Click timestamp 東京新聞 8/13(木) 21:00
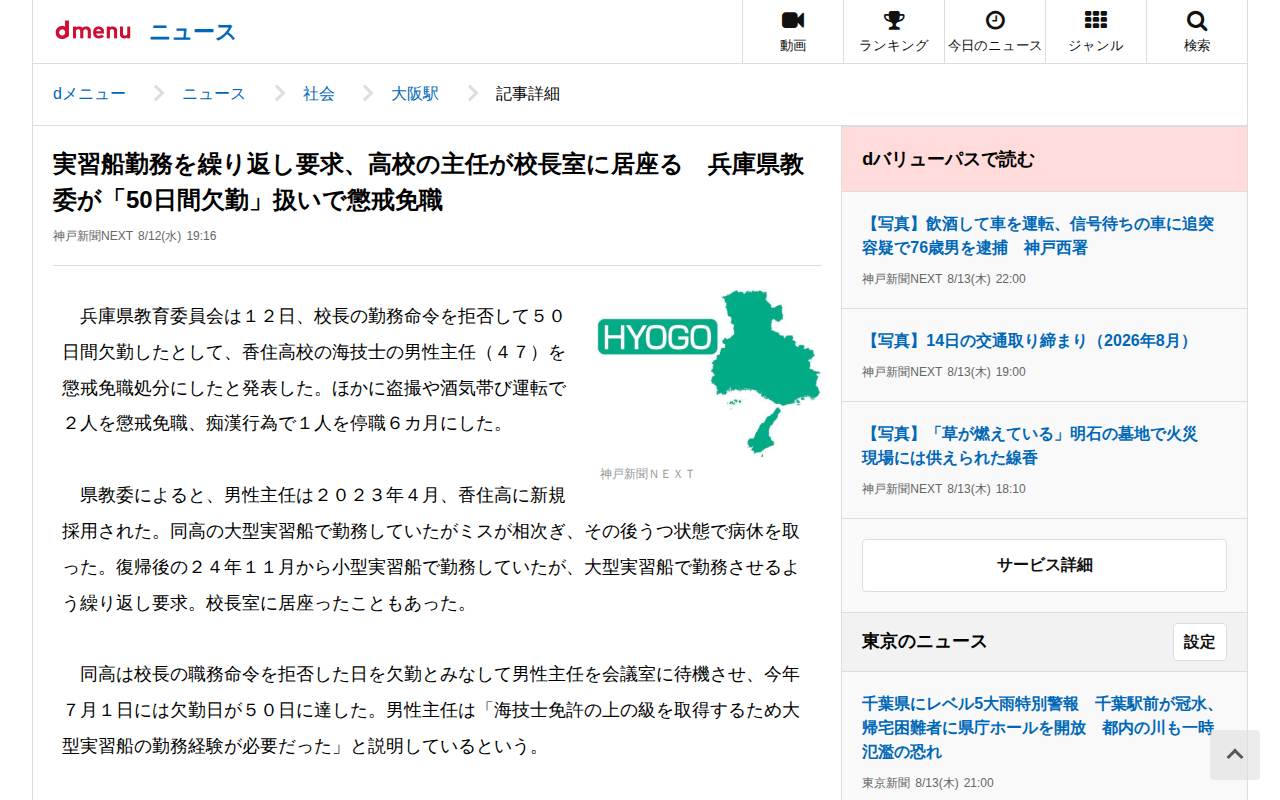The image size is (1280, 800). 928,783
